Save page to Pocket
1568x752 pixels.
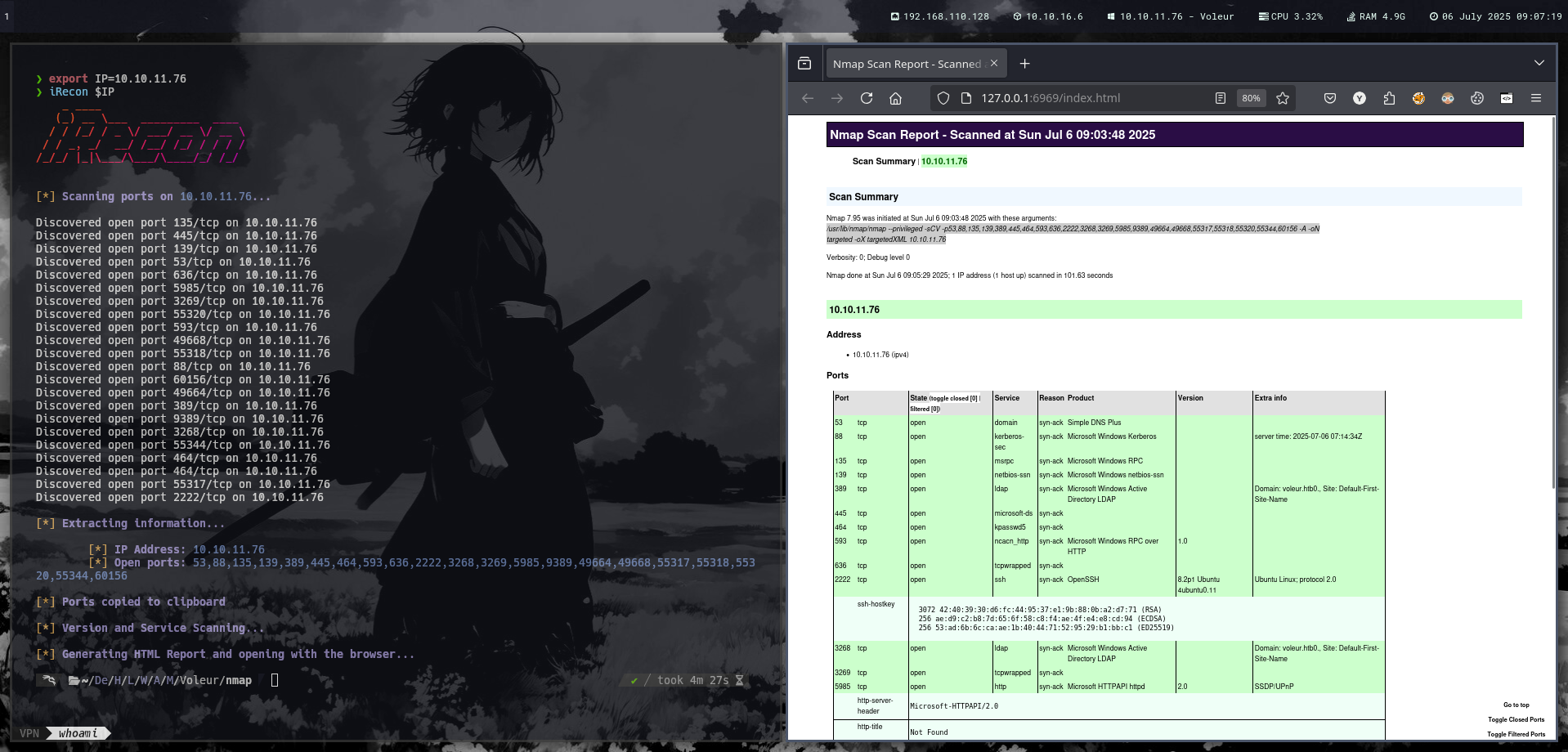point(1330,98)
